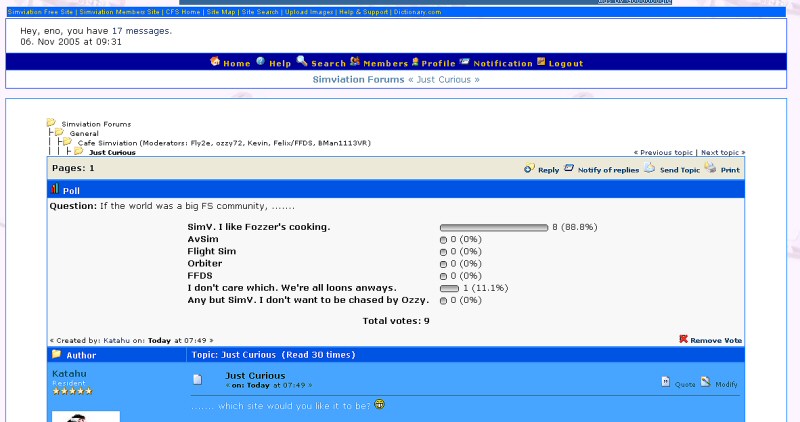Click the Remove Vote icon
Screen dimensions: 800x422
point(684,340)
